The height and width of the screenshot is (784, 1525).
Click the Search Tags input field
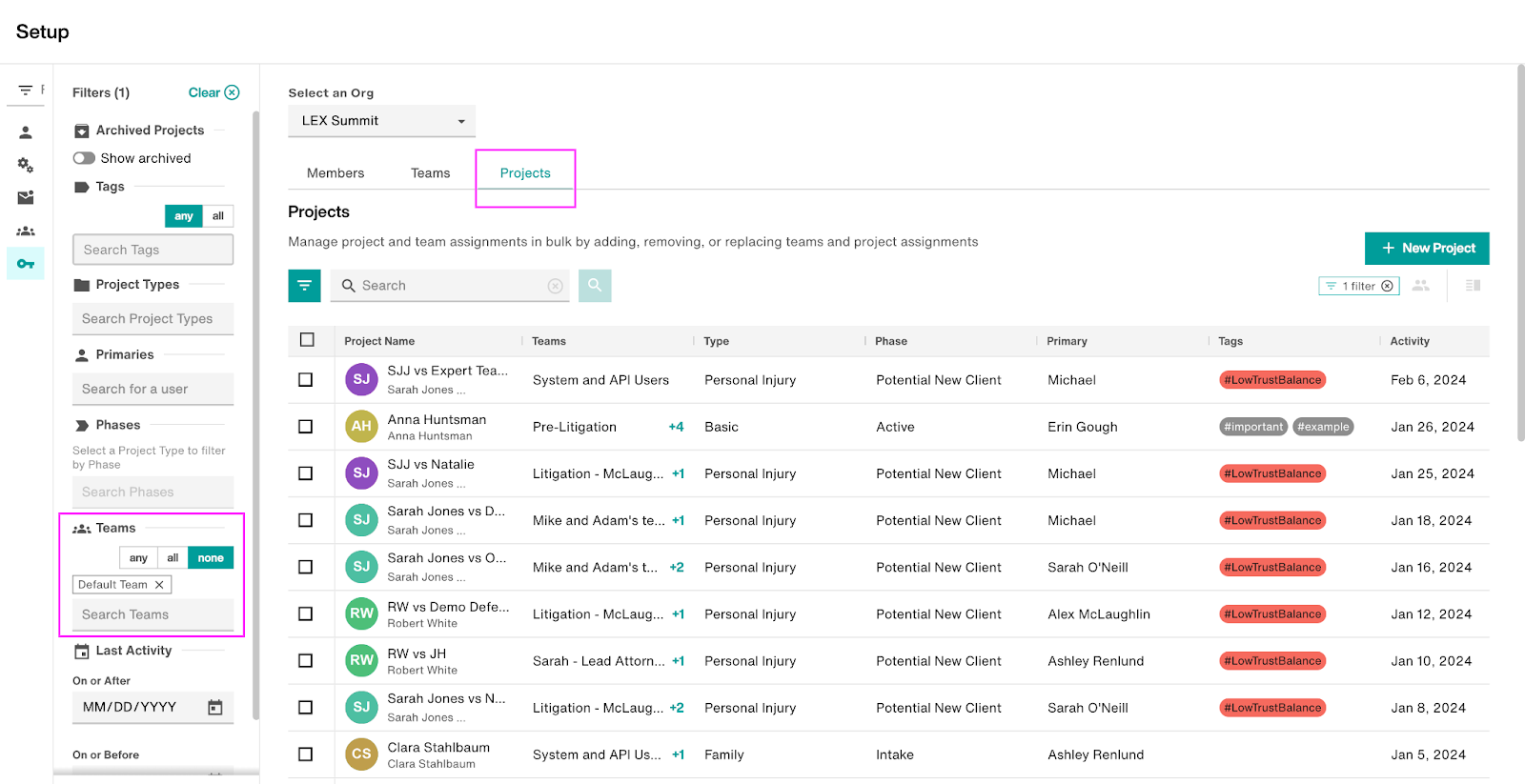point(152,250)
